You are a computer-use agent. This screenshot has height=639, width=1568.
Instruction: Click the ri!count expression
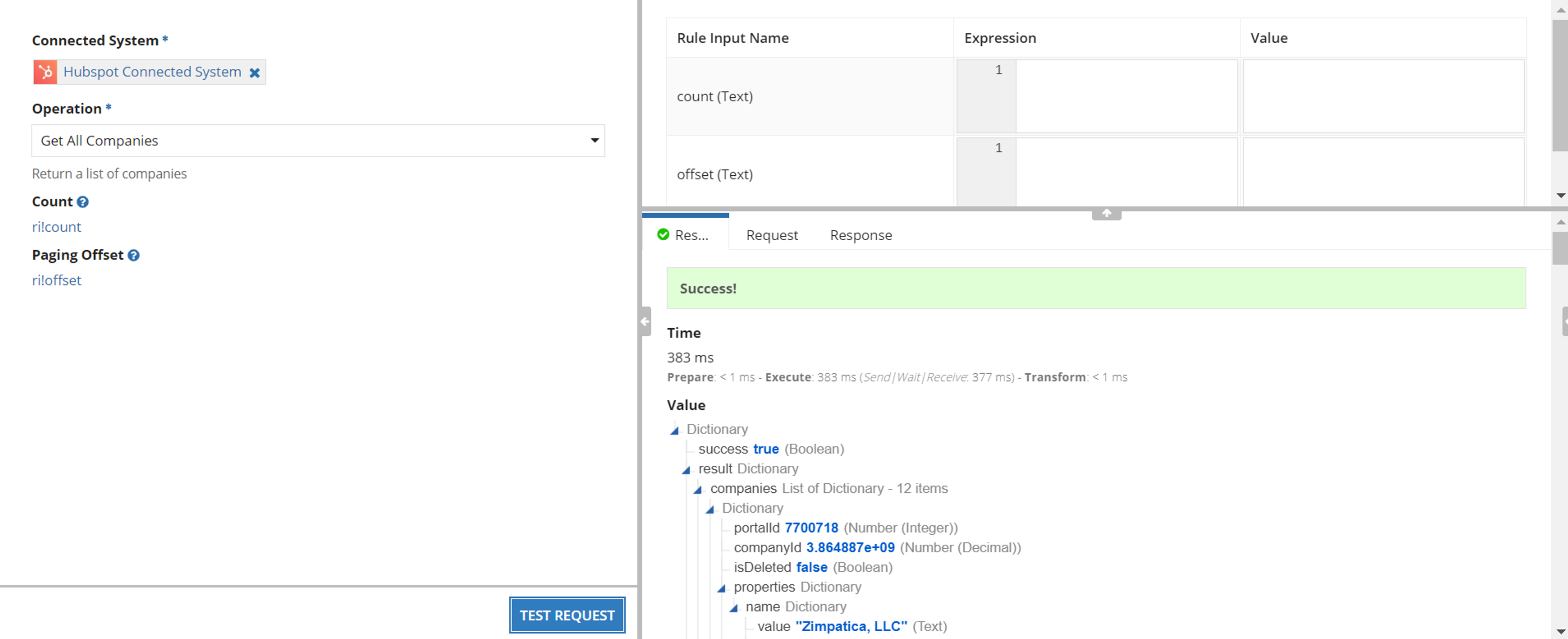57,227
